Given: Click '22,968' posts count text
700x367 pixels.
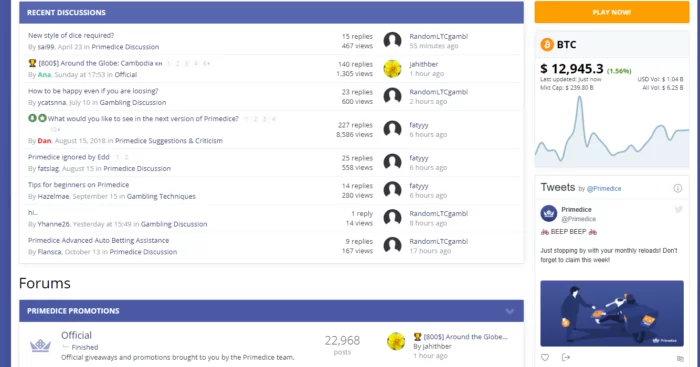Looking at the screenshot, I should [342, 341].
